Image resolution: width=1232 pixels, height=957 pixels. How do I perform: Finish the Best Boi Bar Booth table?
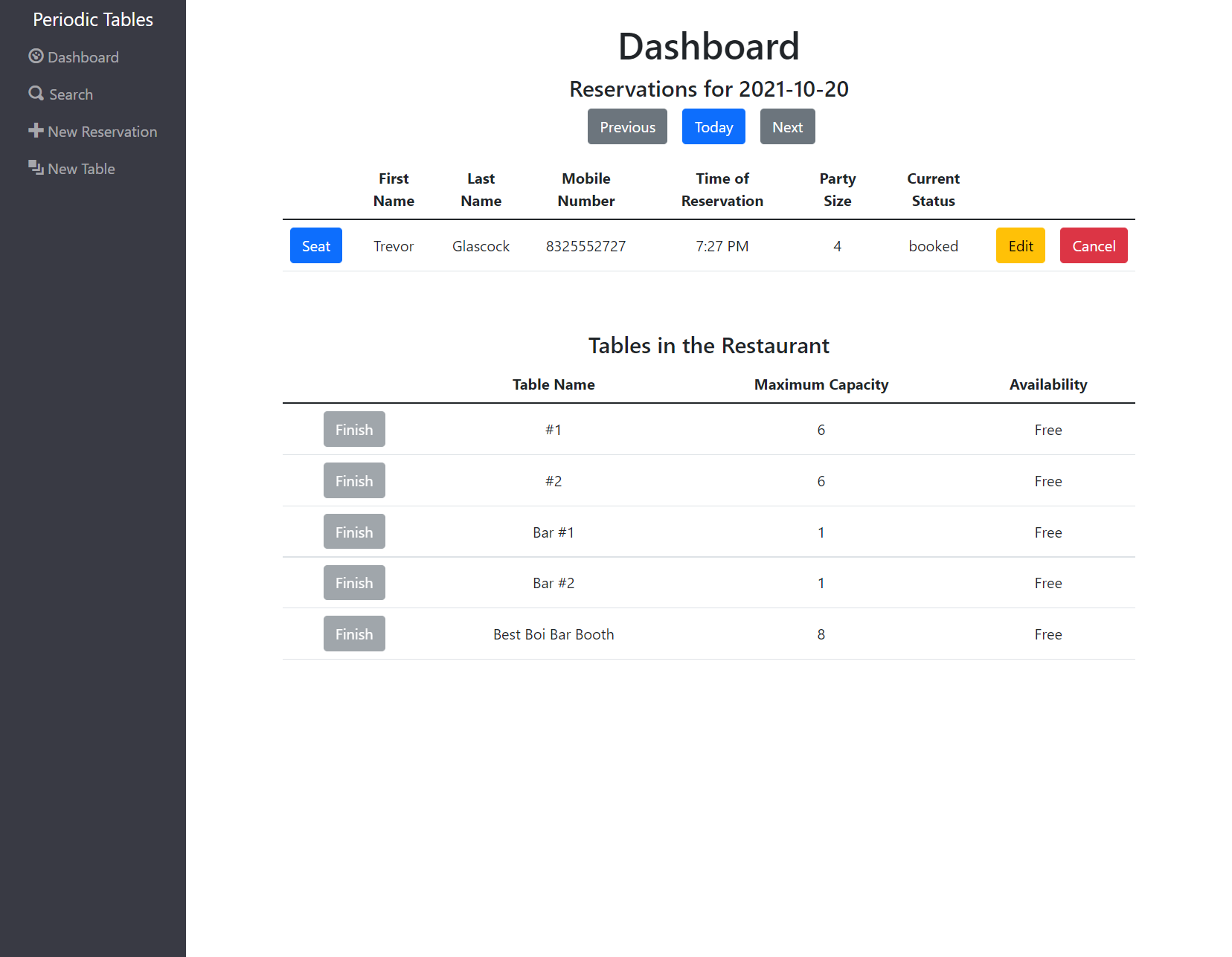click(x=354, y=634)
